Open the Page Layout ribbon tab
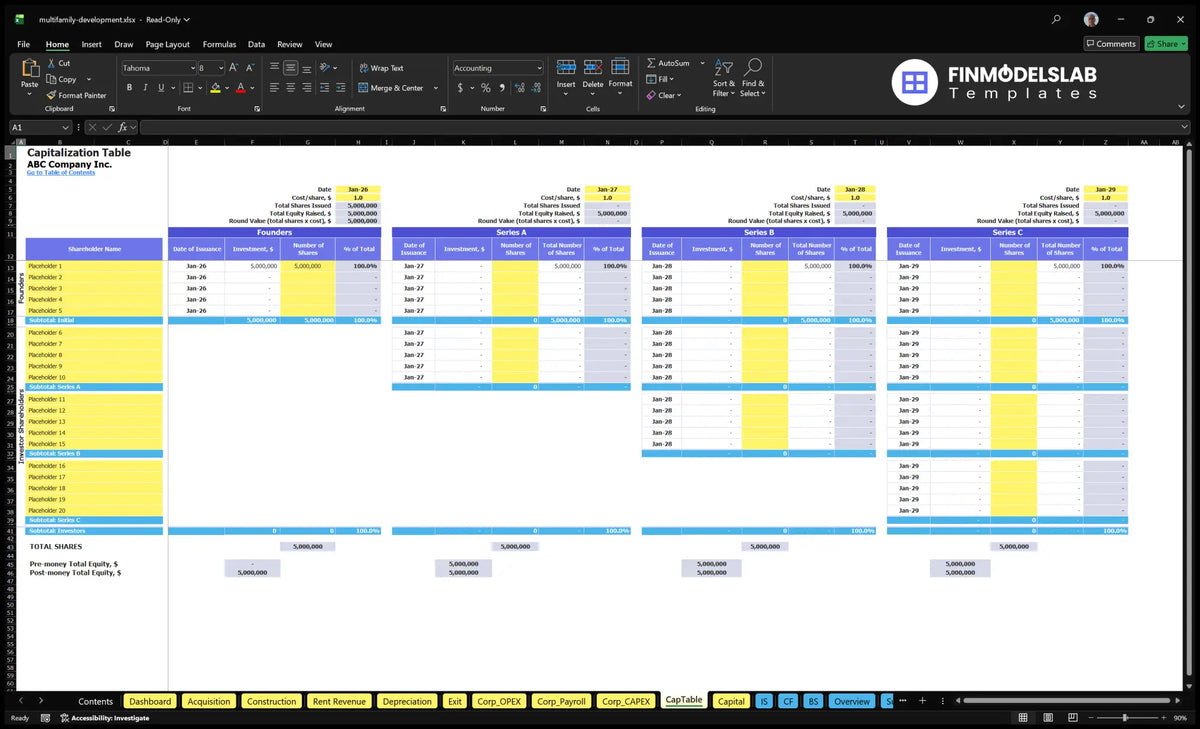 point(167,44)
